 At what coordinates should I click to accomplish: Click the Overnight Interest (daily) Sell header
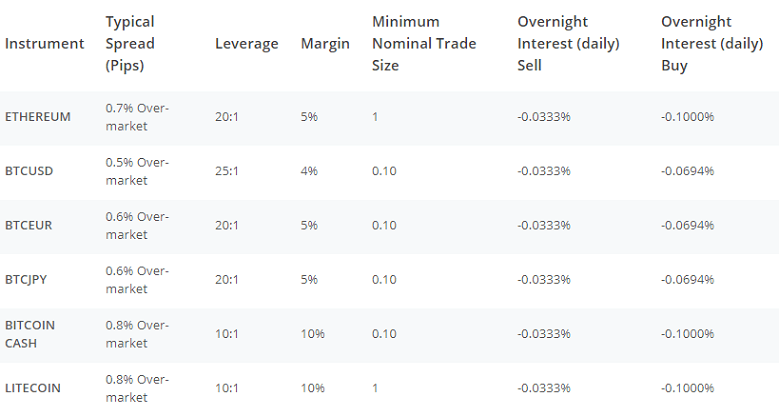[568, 43]
